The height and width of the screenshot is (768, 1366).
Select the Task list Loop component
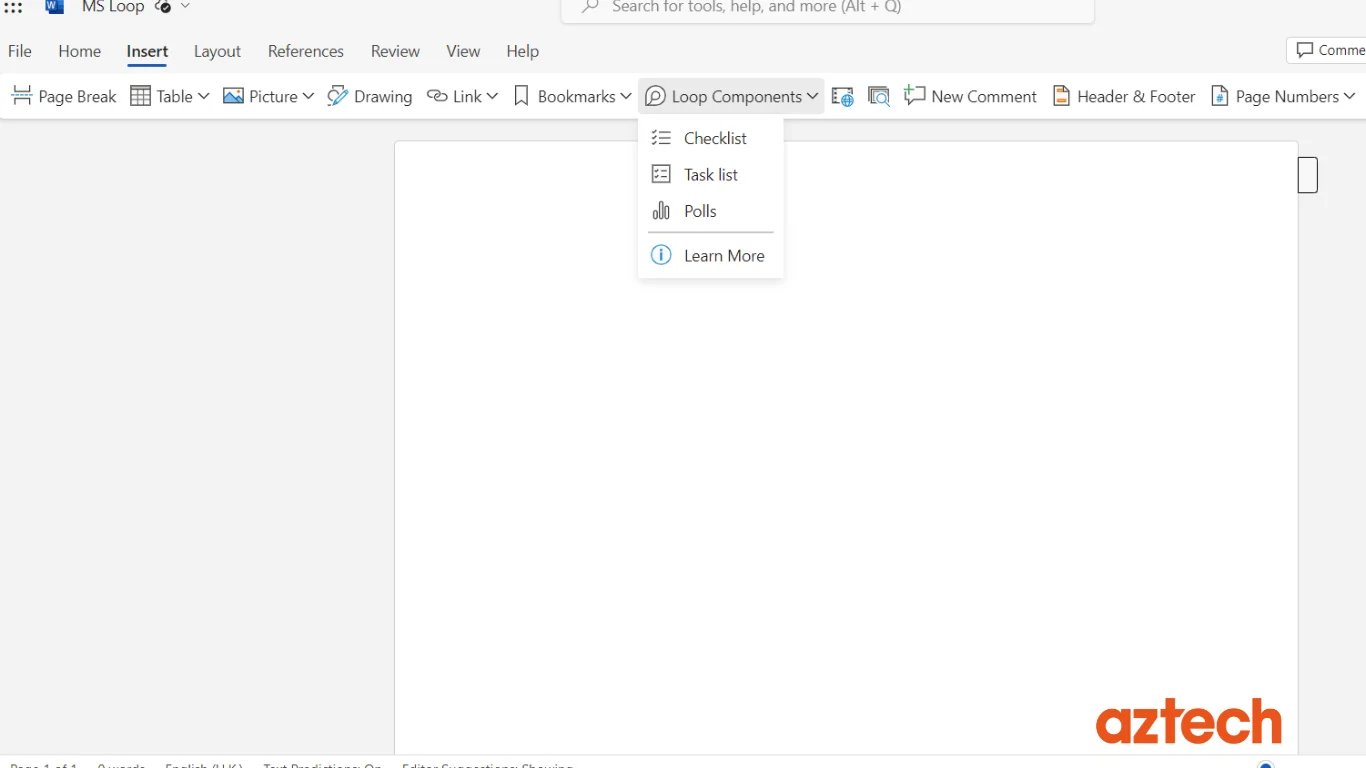tap(709, 174)
